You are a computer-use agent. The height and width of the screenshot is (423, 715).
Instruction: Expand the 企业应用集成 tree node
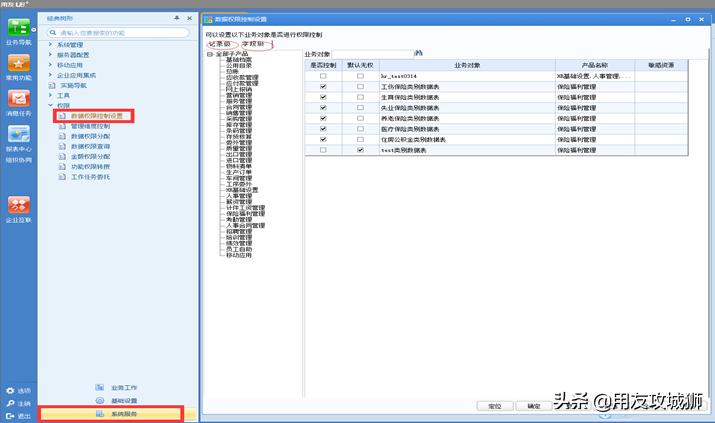[51, 75]
